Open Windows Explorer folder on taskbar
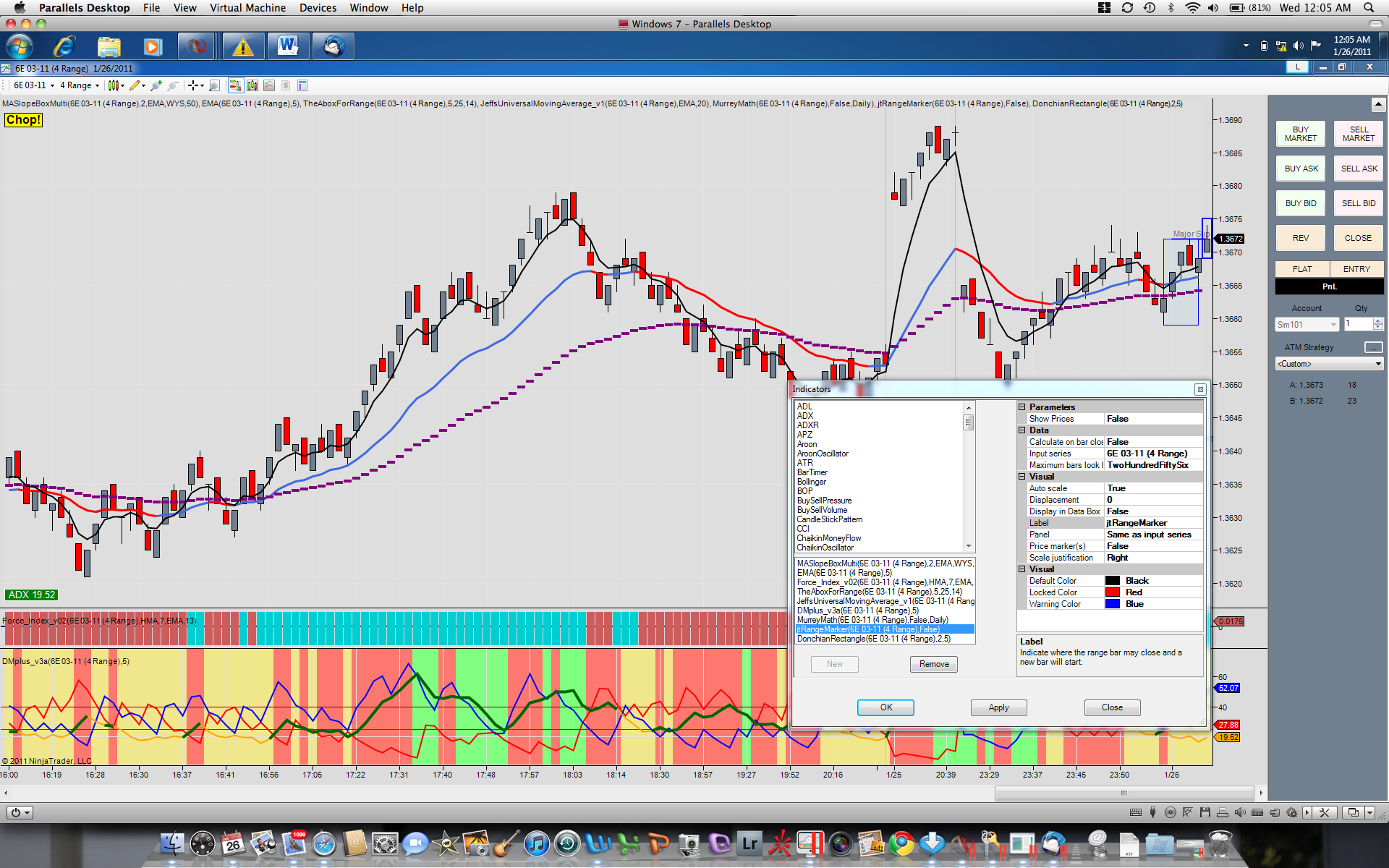This screenshot has height=868, width=1389. [x=109, y=47]
